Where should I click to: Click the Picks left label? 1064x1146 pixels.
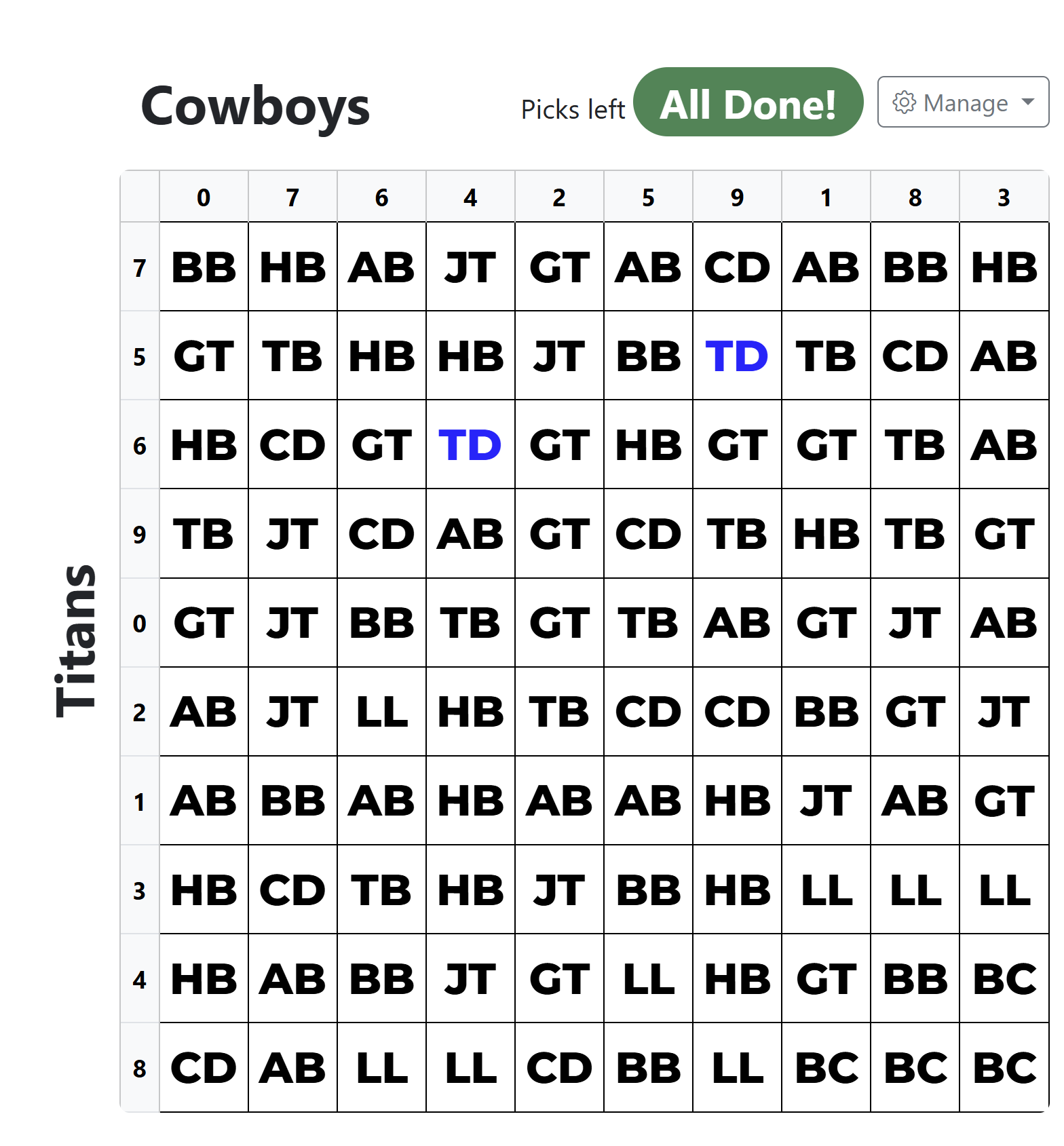pos(573,109)
